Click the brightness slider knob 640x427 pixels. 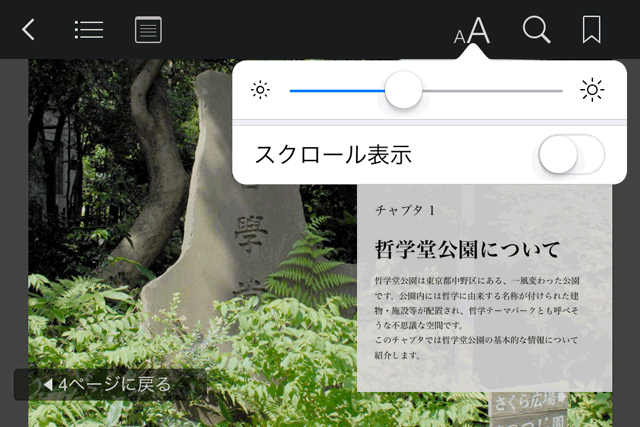(403, 90)
